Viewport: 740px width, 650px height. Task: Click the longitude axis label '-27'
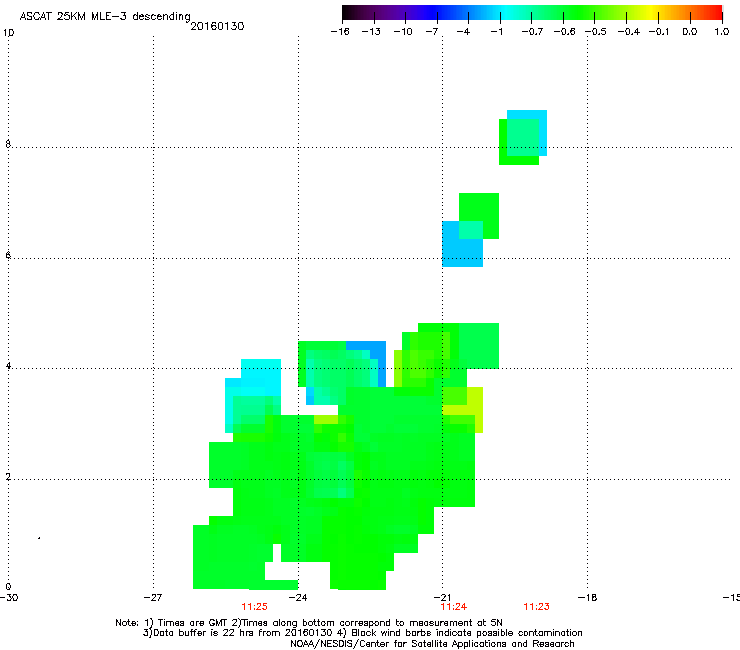(153, 597)
